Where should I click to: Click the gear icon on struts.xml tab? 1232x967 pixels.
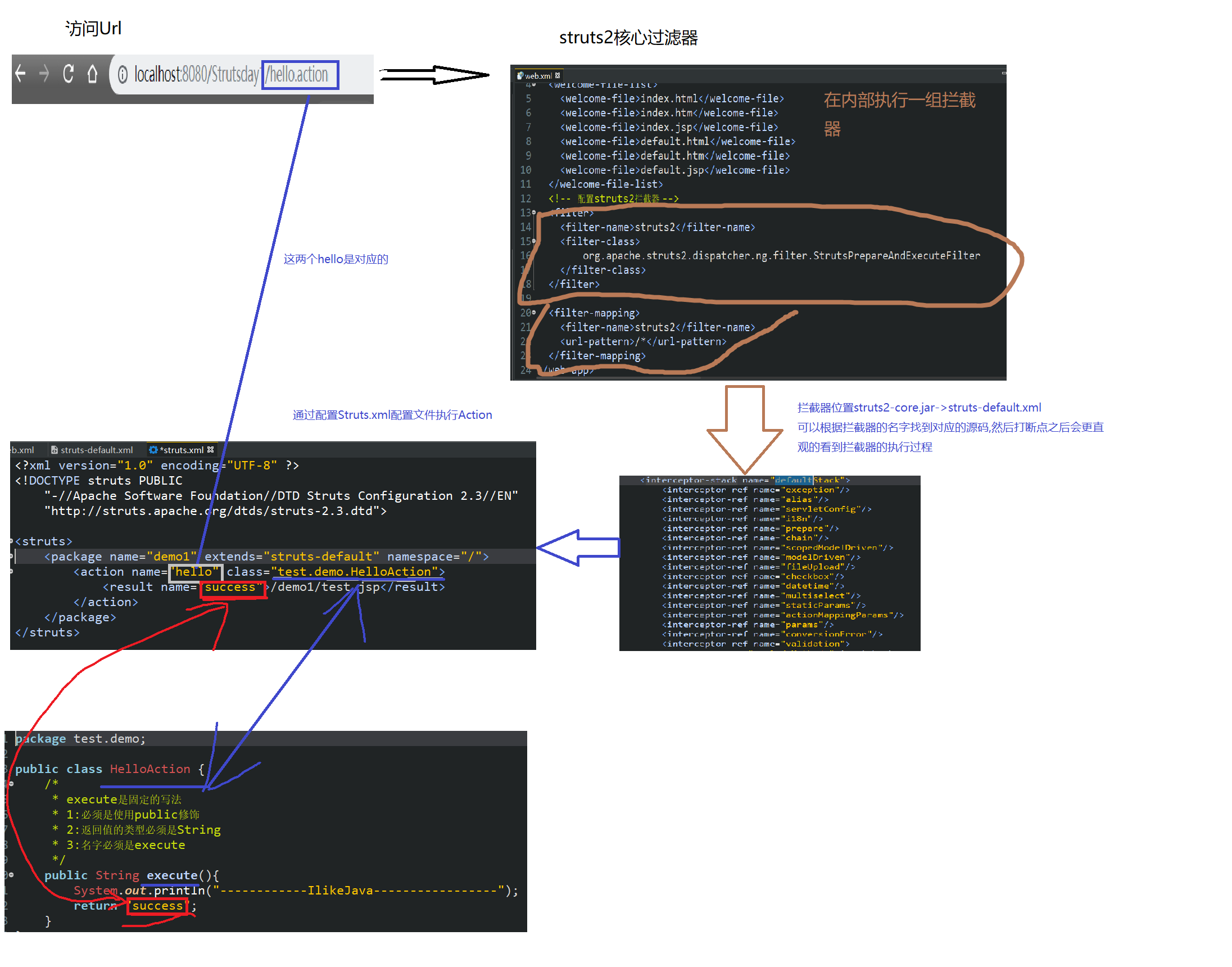pos(153,450)
